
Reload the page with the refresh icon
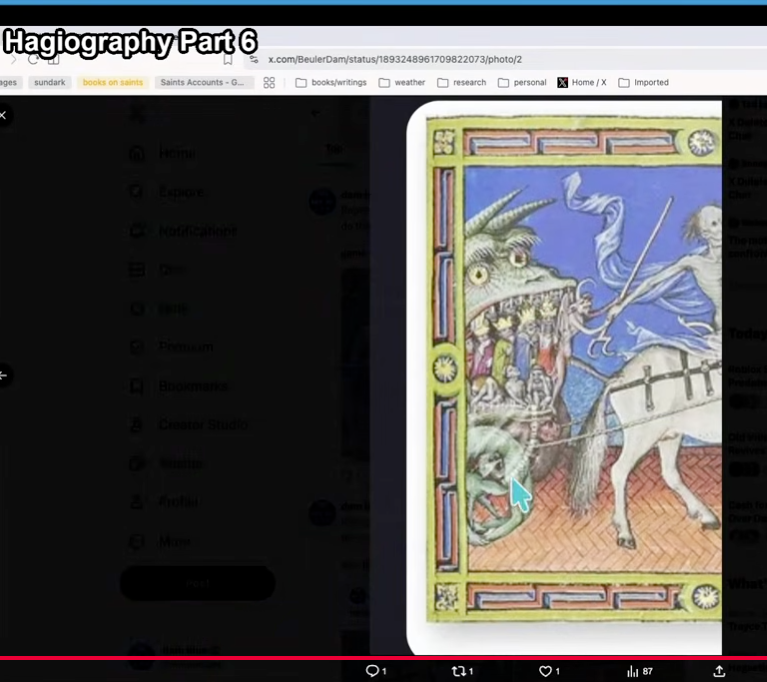33,59
